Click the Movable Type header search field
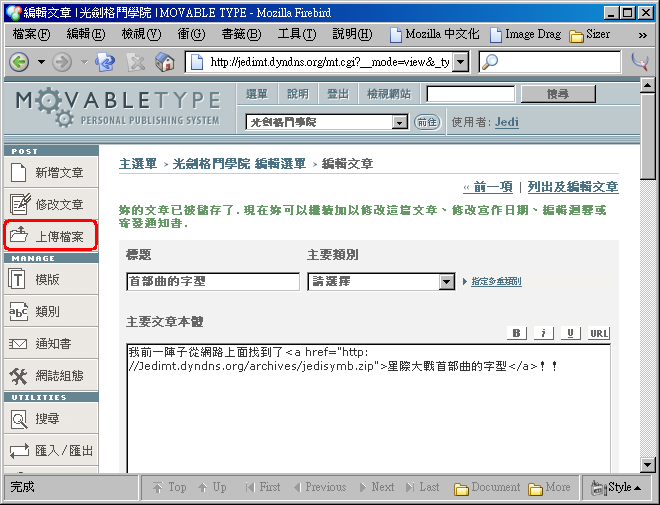The width and height of the screenshot is (660, 505). (x=471, y=94)
